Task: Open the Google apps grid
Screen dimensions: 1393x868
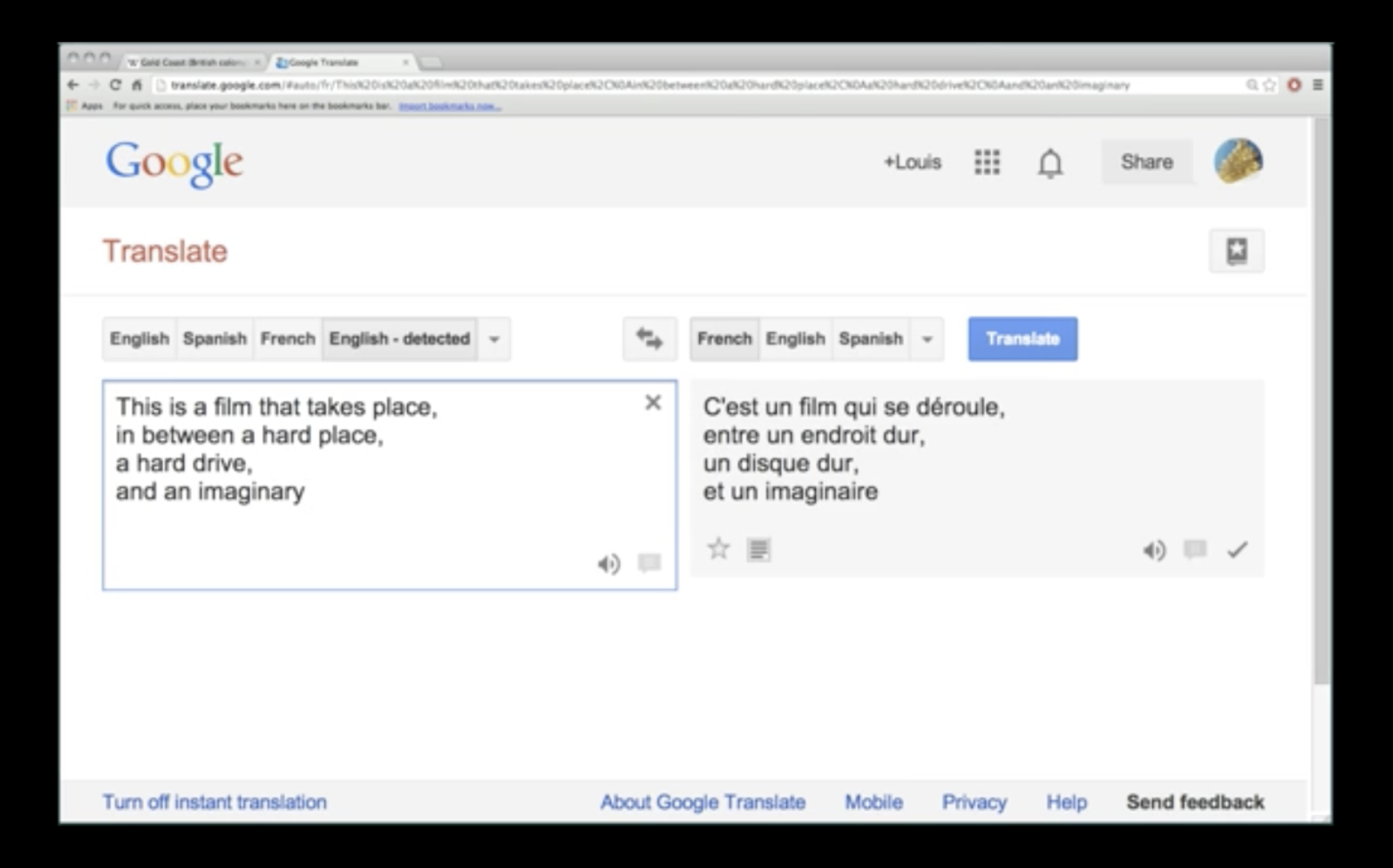Action: (986, 162)
